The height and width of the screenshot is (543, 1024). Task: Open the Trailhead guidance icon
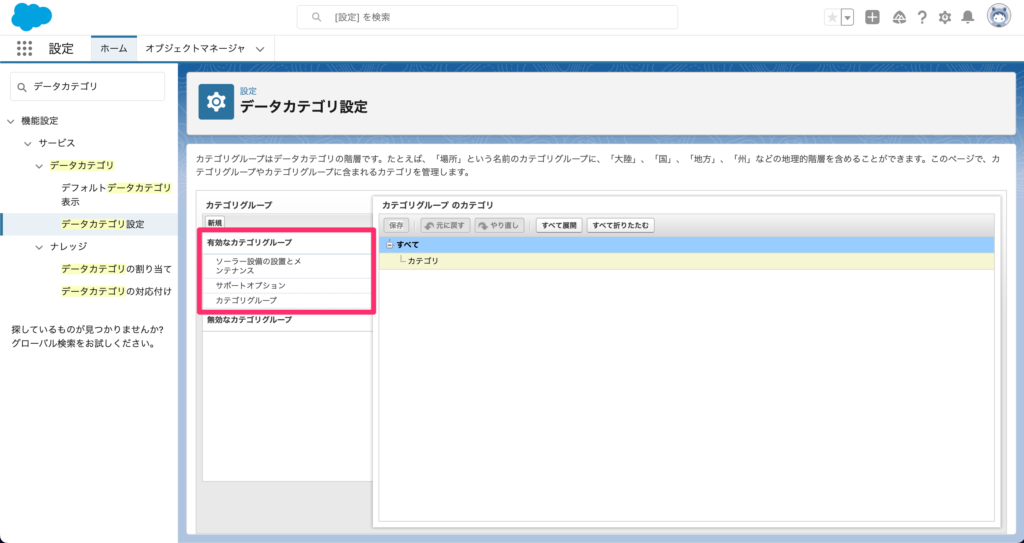point(899,18)
